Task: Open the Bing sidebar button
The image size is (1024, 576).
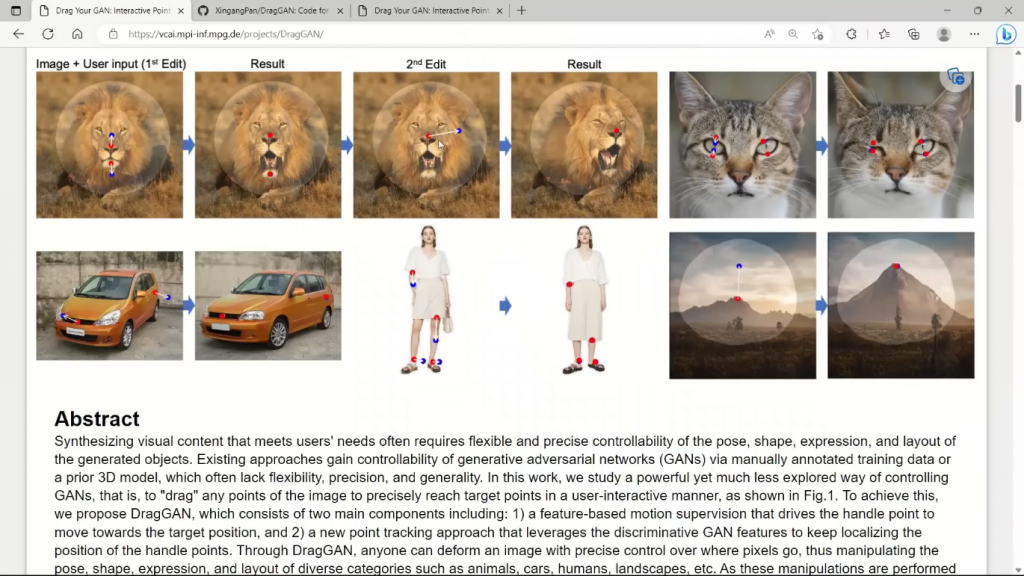Action: tap(1006, 34)
